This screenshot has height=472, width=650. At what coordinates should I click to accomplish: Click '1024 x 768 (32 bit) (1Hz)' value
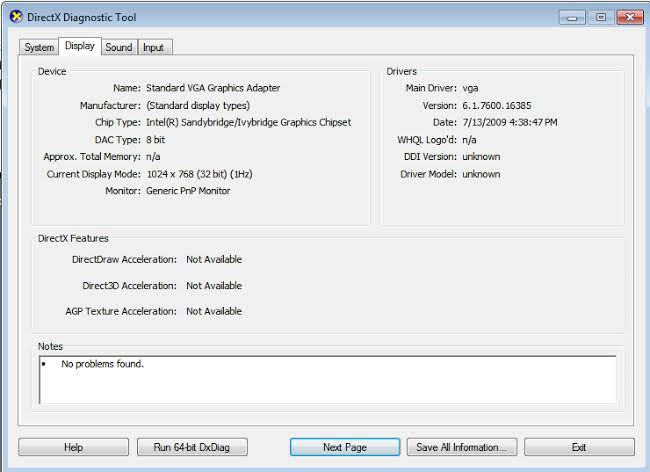tap(199, 174)
